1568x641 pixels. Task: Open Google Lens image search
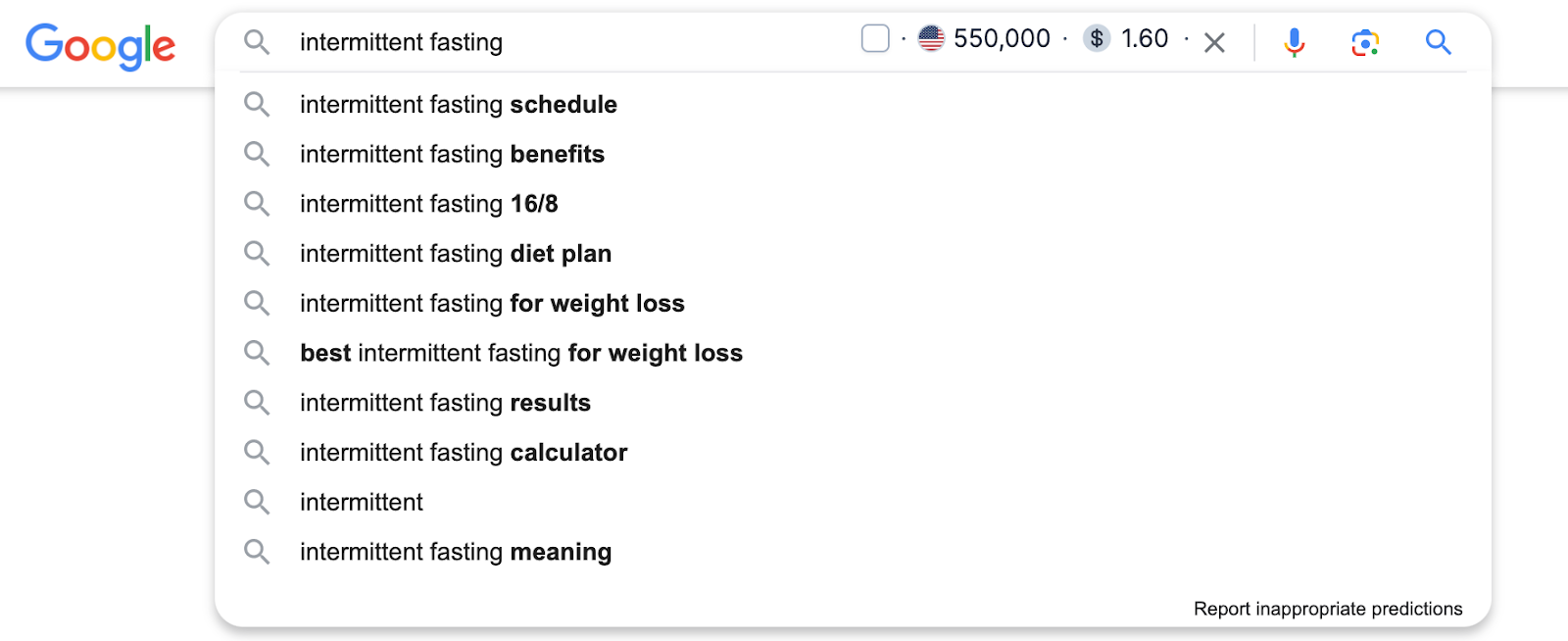tap(1365, 42)
